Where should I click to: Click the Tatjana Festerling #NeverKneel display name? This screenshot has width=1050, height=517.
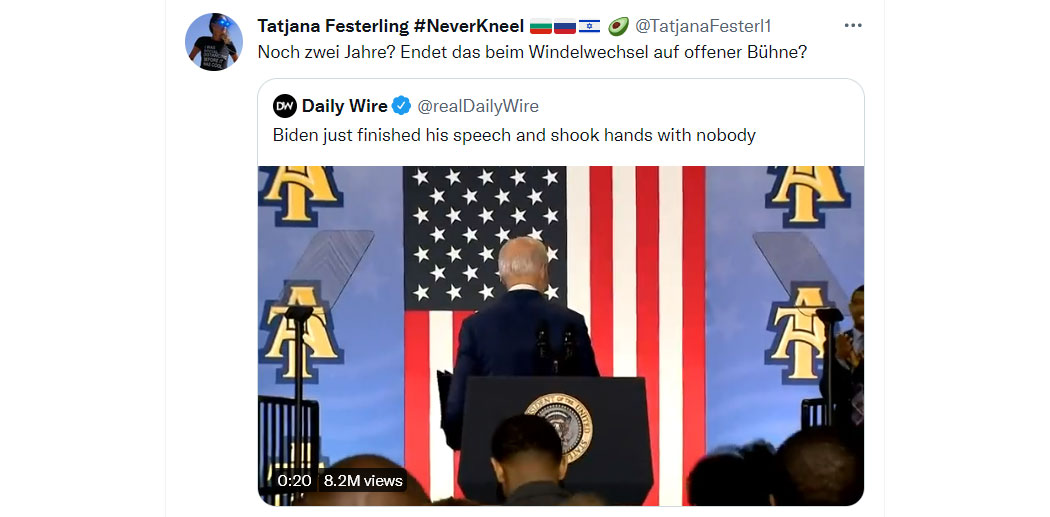coord(390,26)
